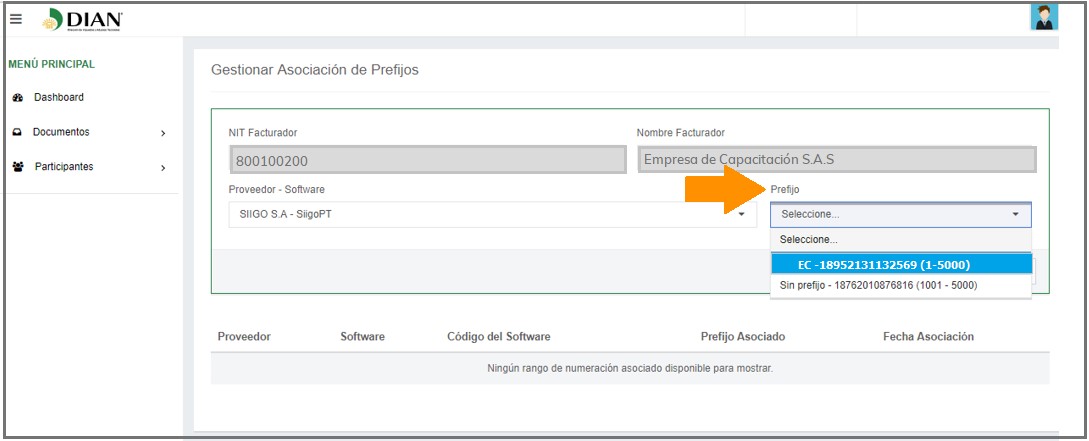Viewport: 1089px width, 441px height.
Task: Click the Prefijo dropdown box
Action: click(x=899, y=214)
